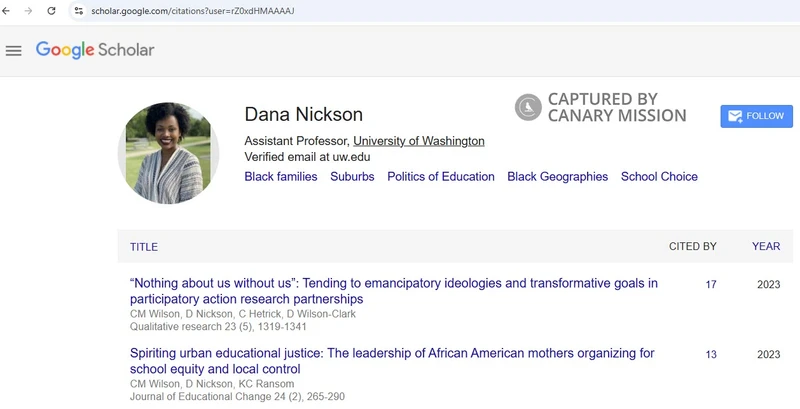
Task: View site information icon in address bar
Action: point(79,11)
